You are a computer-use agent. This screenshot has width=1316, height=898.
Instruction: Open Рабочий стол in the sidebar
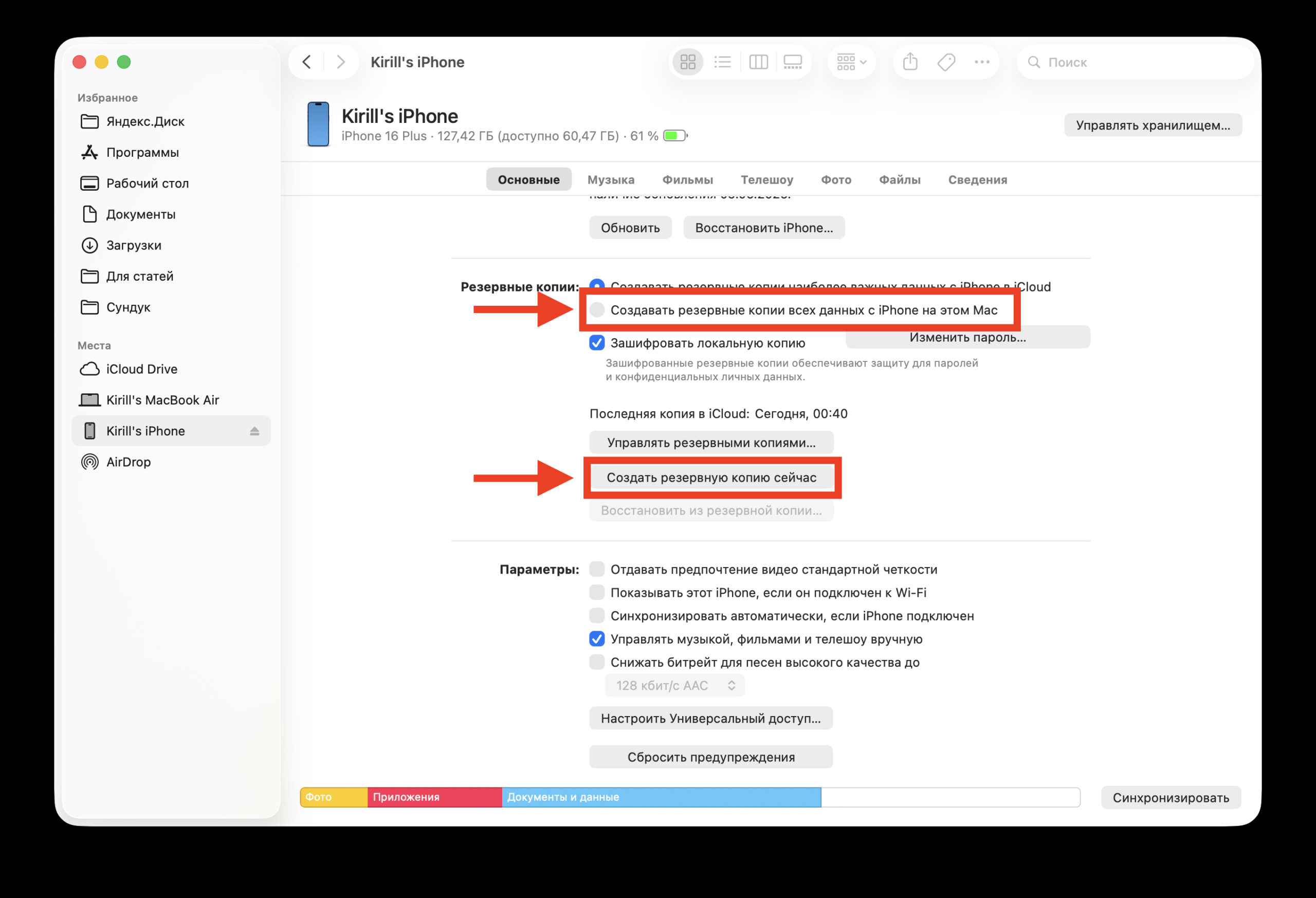tap(171, 184)
